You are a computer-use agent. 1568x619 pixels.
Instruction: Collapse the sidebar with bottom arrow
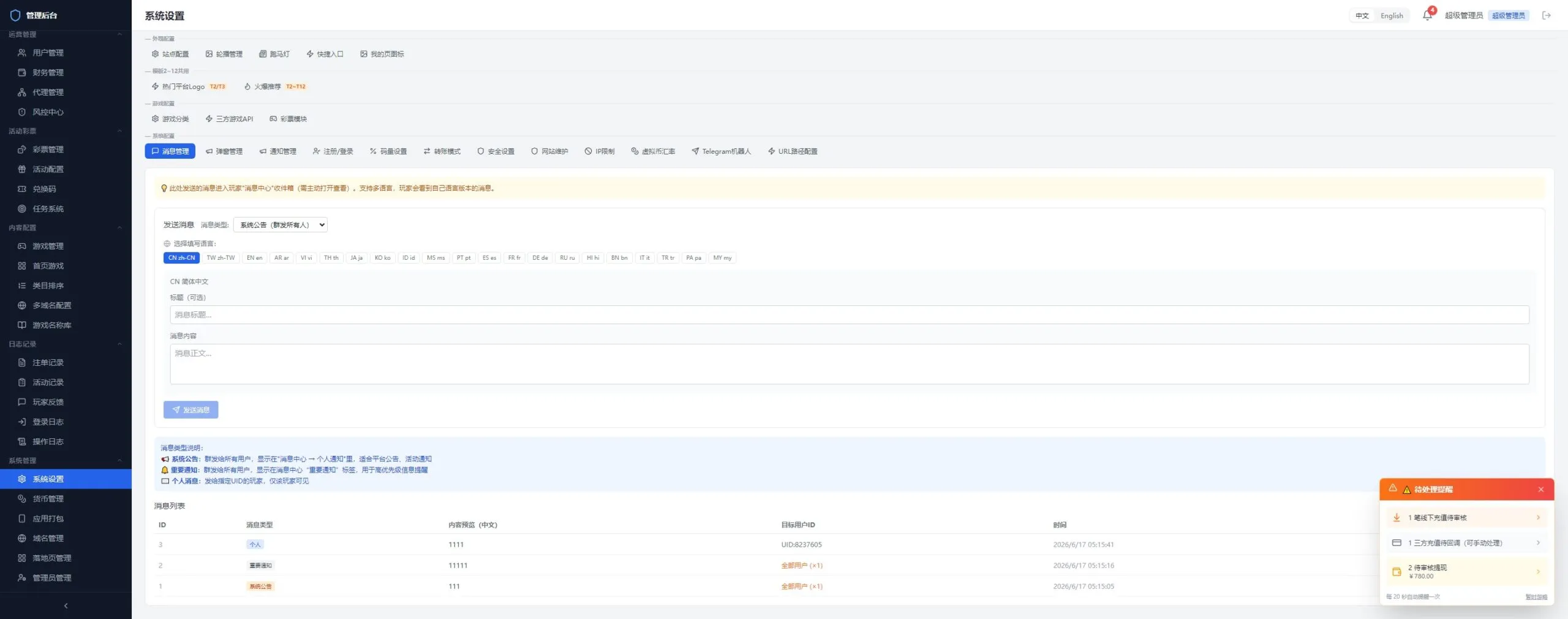pos(66,606)
